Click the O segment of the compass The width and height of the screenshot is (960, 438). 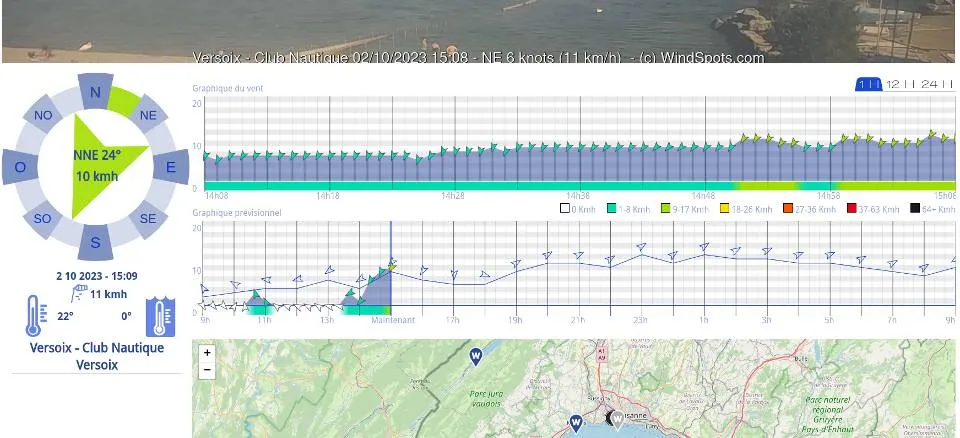[x=20, y=167]
